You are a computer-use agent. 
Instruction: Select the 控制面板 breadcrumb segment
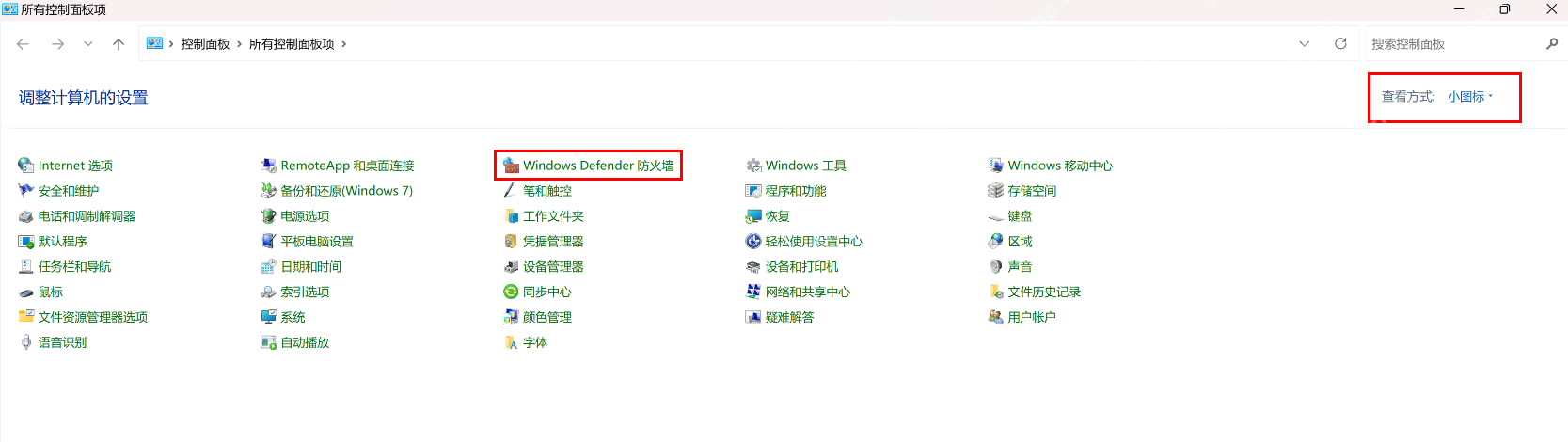tap(205, 44)
